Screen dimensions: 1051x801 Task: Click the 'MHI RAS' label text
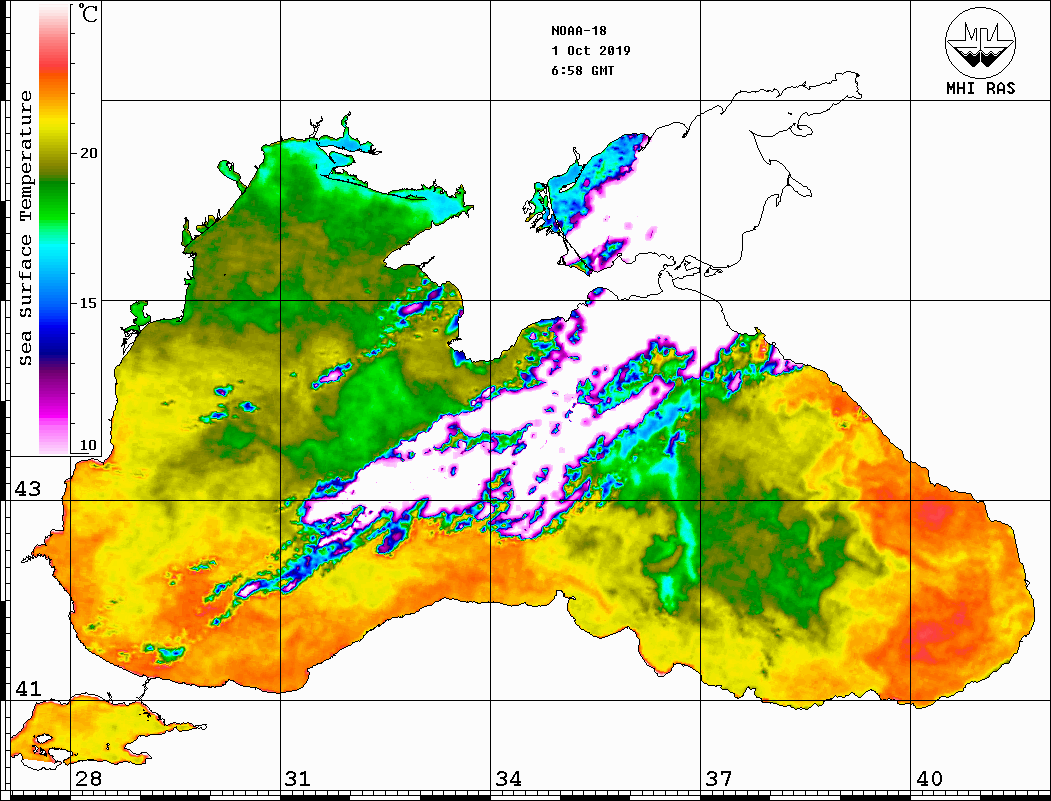[980, 88]
